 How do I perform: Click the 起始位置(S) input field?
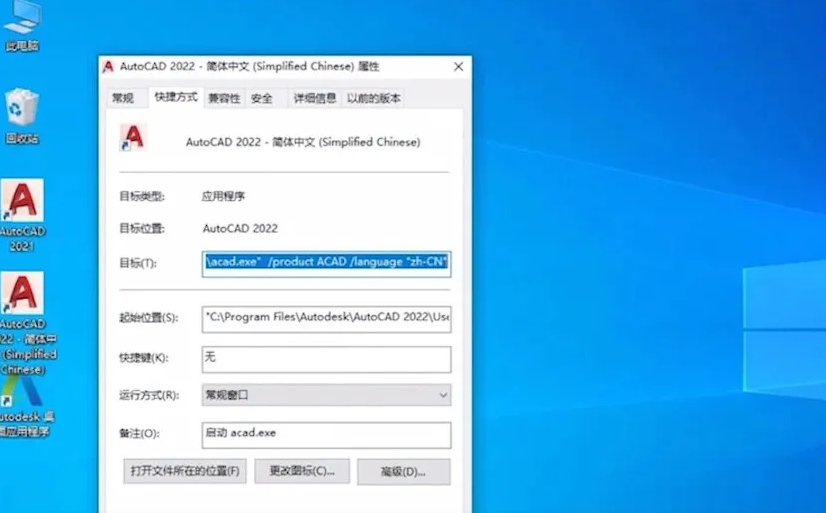[x=327, y=319]
